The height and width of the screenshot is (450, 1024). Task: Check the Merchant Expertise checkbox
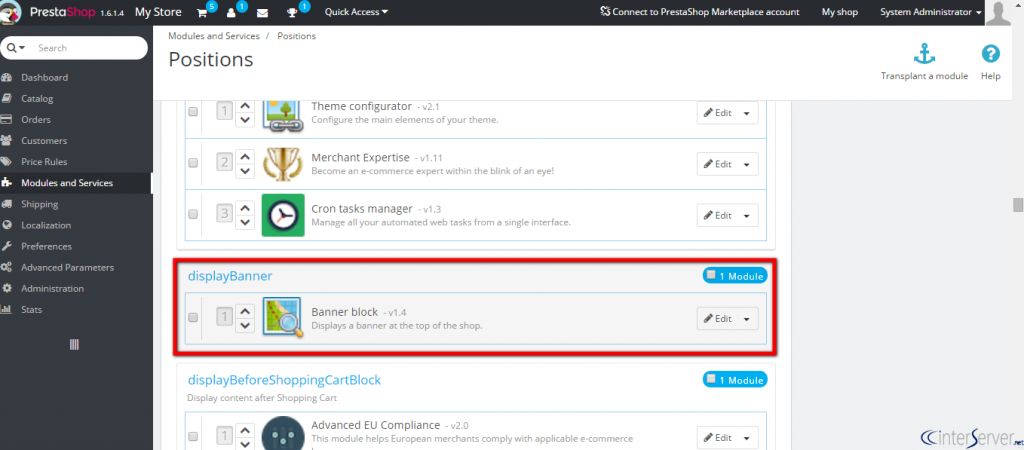(x=193, y=163)
